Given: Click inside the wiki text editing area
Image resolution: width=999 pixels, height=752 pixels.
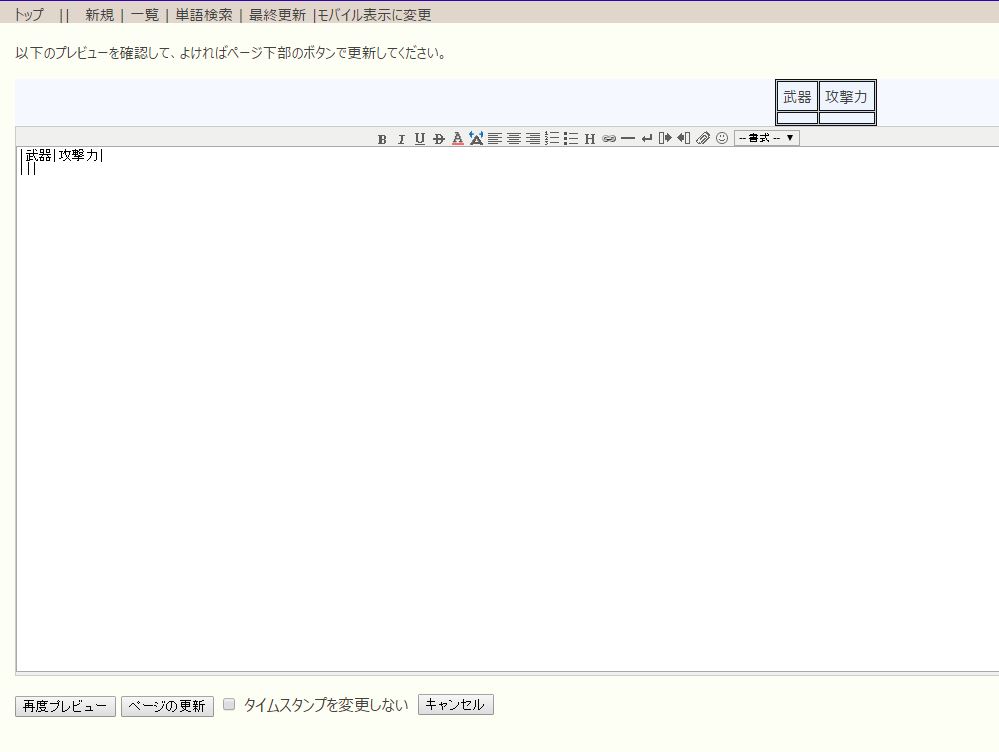Looking at the screenshot, I should click(x=500, y=400).
